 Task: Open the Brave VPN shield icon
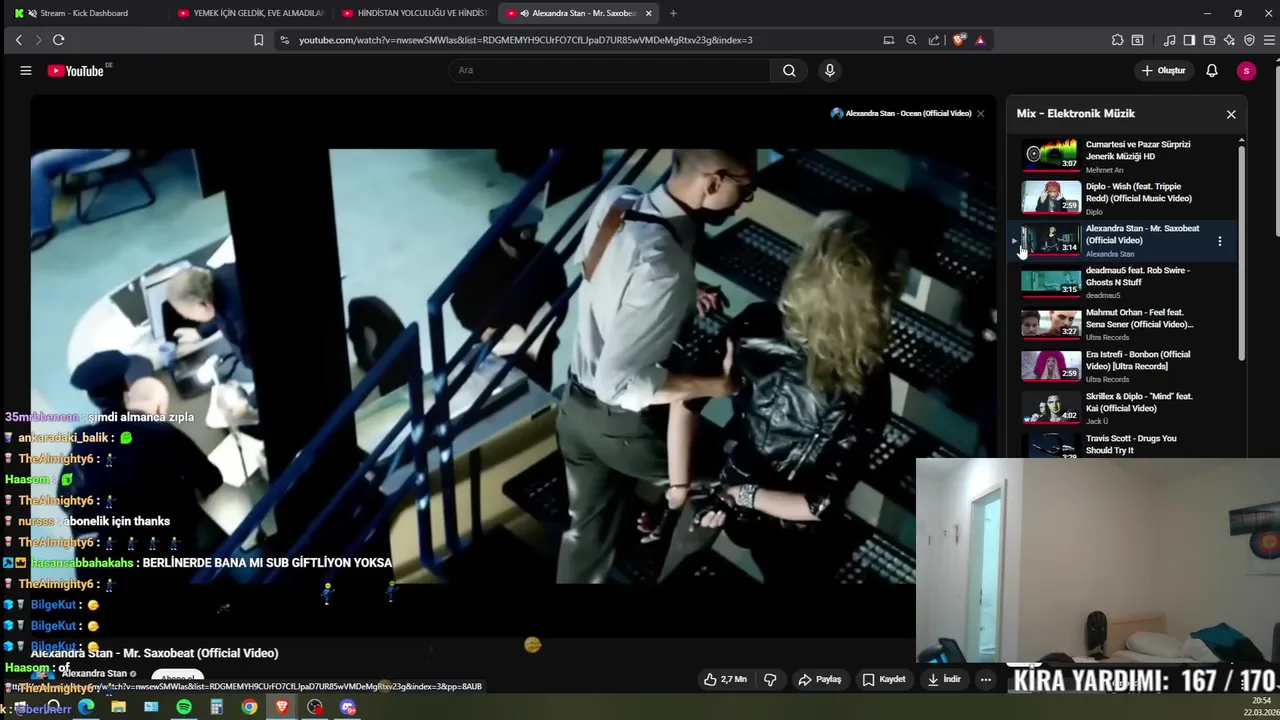(x=1249, y=40)
